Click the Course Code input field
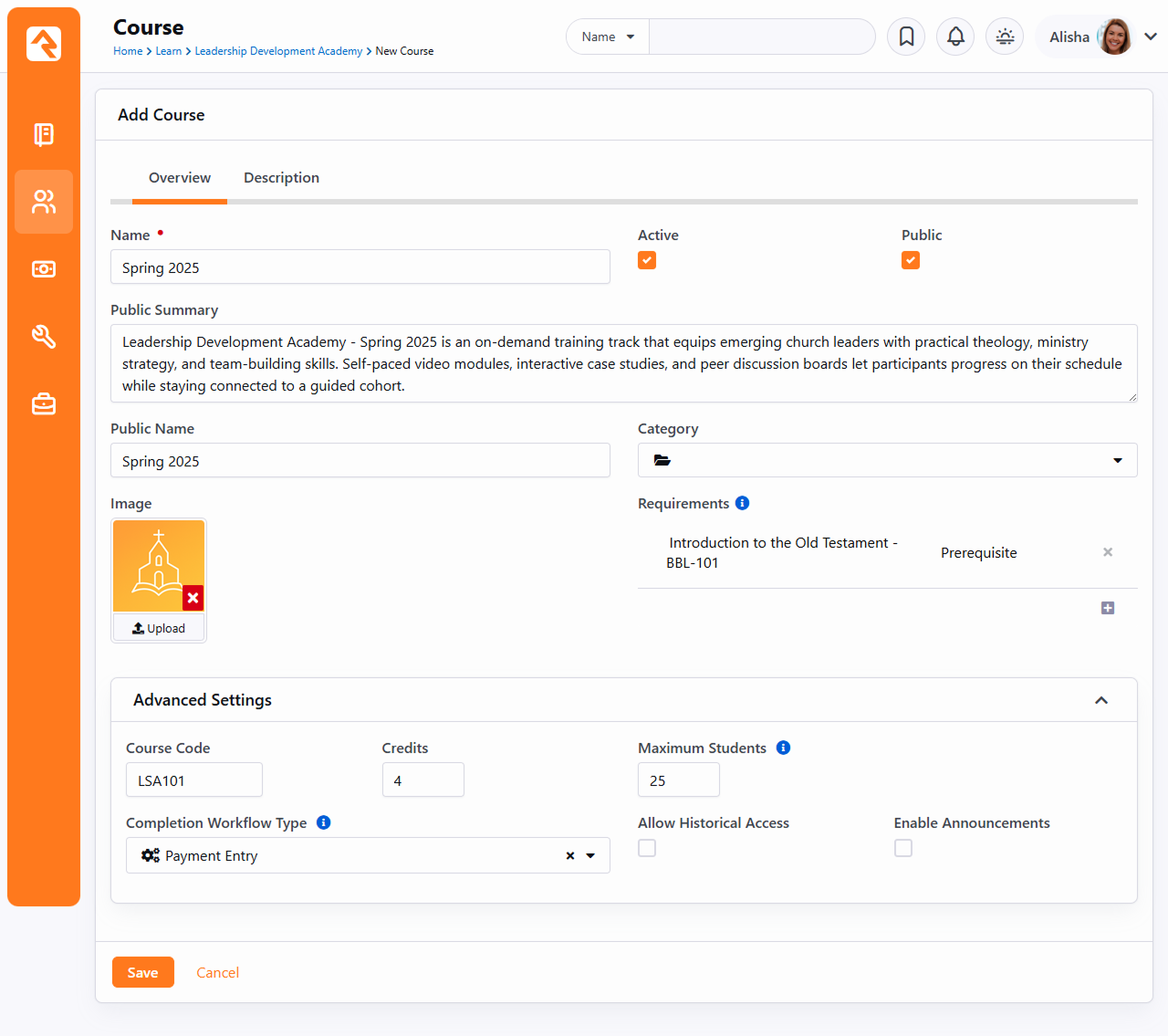 (194, 780)
